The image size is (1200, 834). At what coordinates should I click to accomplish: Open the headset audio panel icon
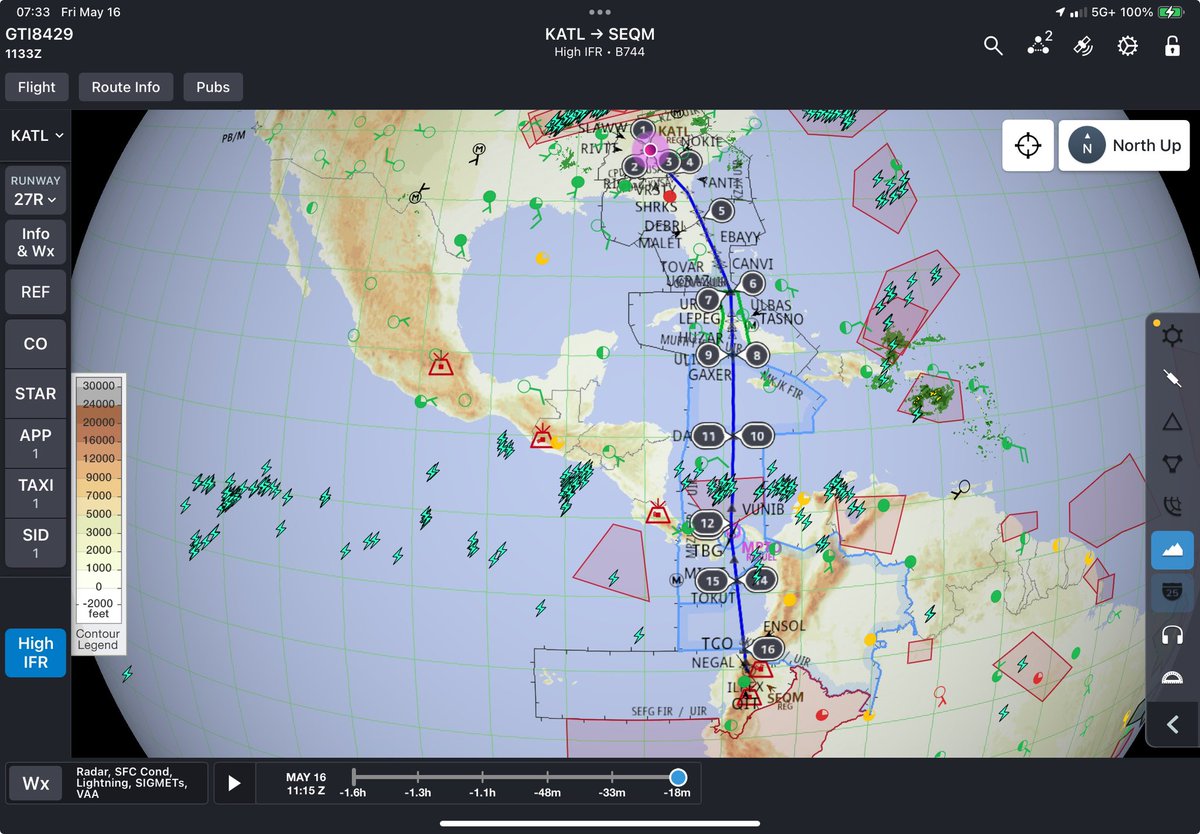1172,635
